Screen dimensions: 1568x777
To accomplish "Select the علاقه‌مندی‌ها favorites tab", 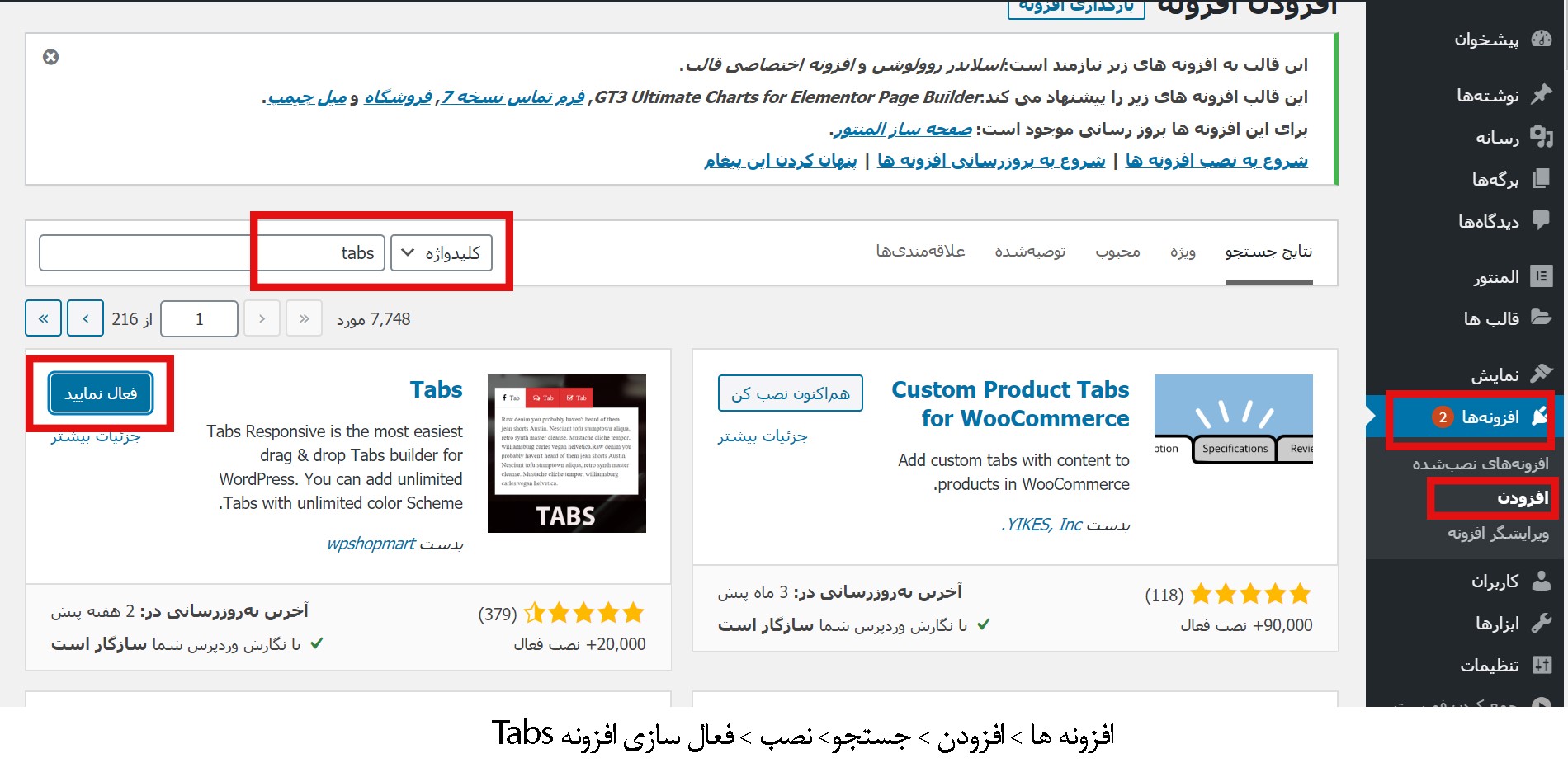I will click(x=920, y=252).
